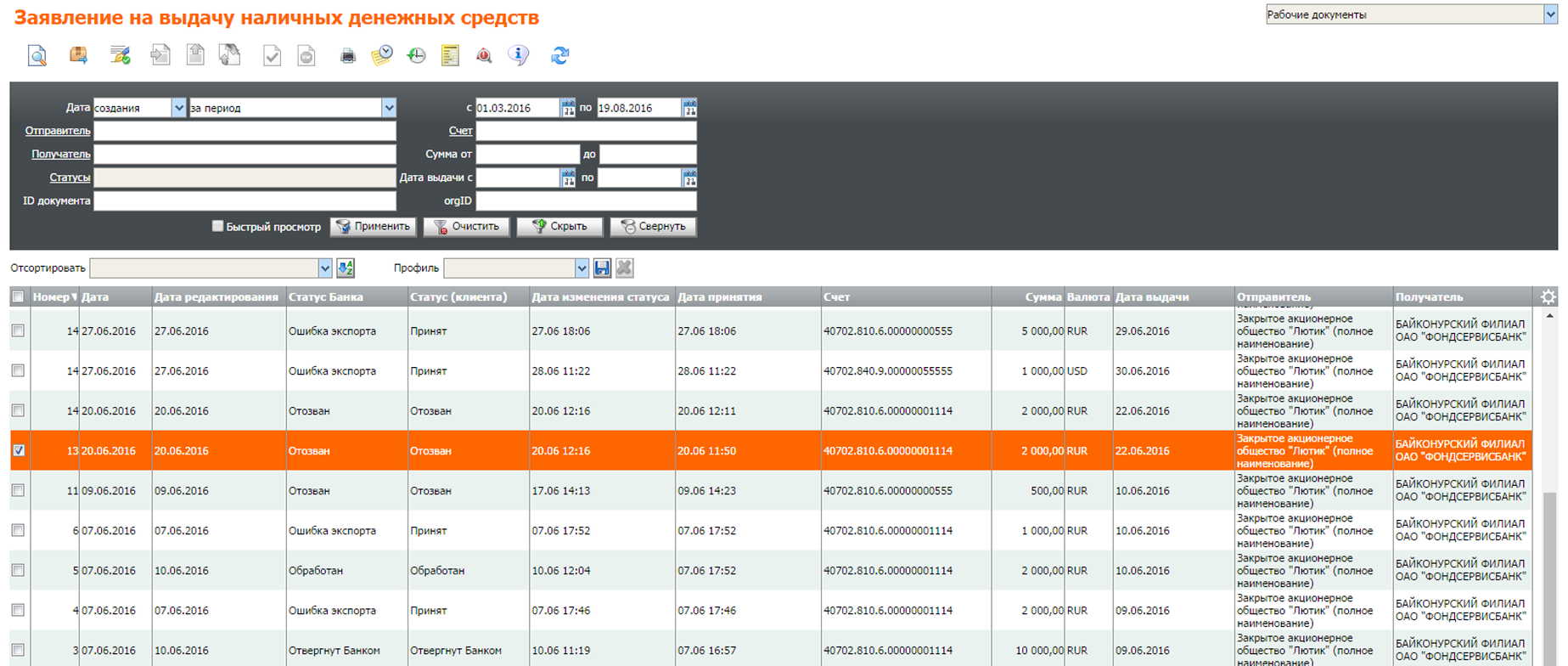Open the 'Отправитель' link
This screenshot has width=1568, height=666.
pos(58,131)
